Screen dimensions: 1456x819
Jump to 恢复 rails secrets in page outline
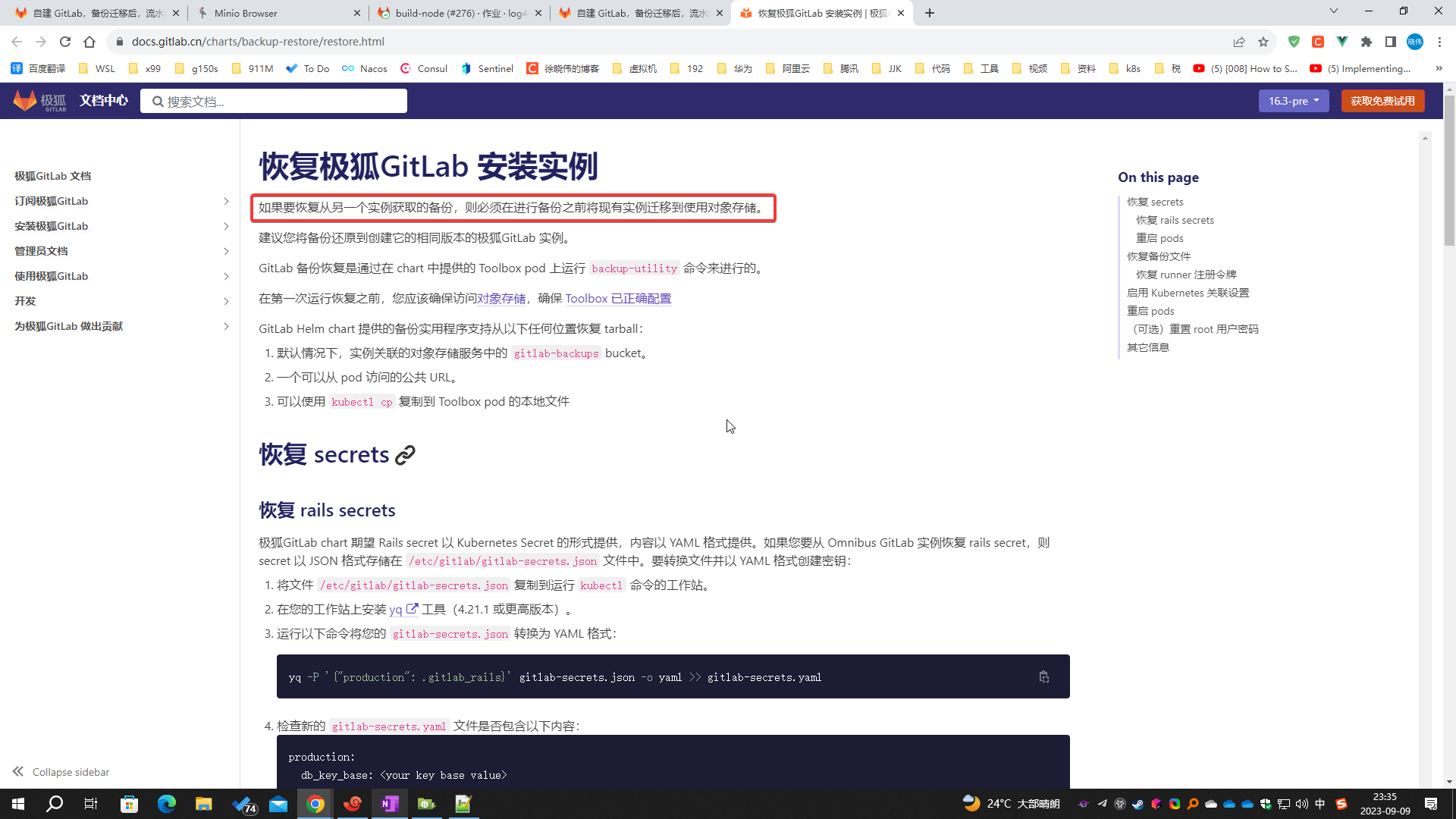[x=1175, y=220]
